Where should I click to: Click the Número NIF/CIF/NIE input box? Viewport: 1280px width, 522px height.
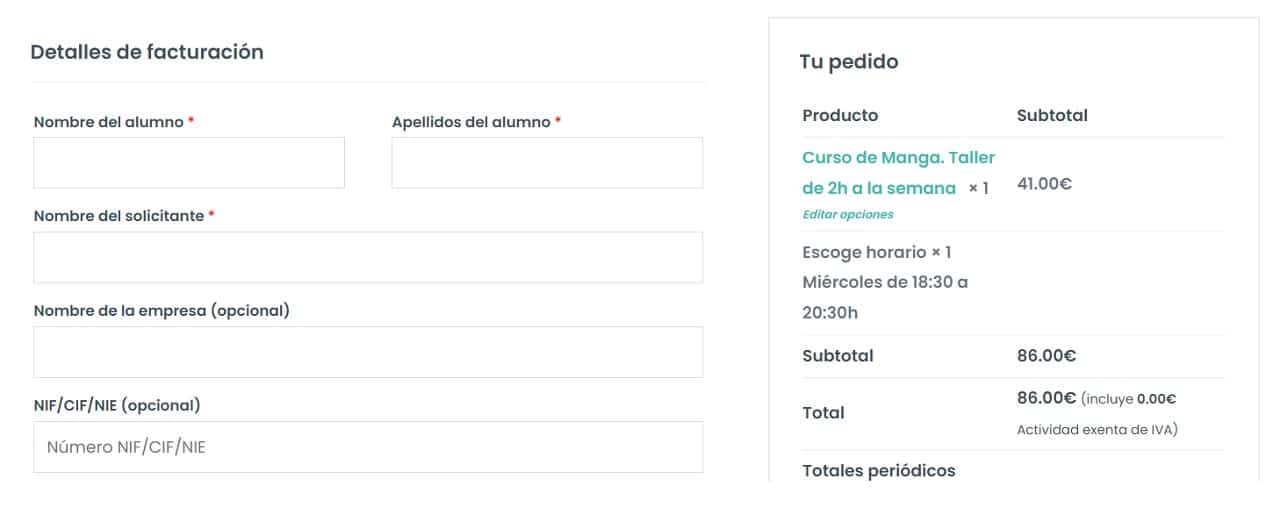point(368,447)
